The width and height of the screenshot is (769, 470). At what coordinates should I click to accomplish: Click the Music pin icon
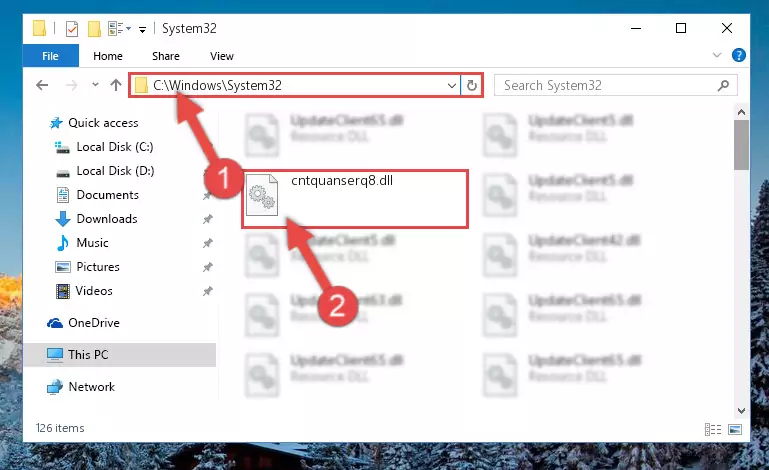pyautogui.click(x=208, y=243)
